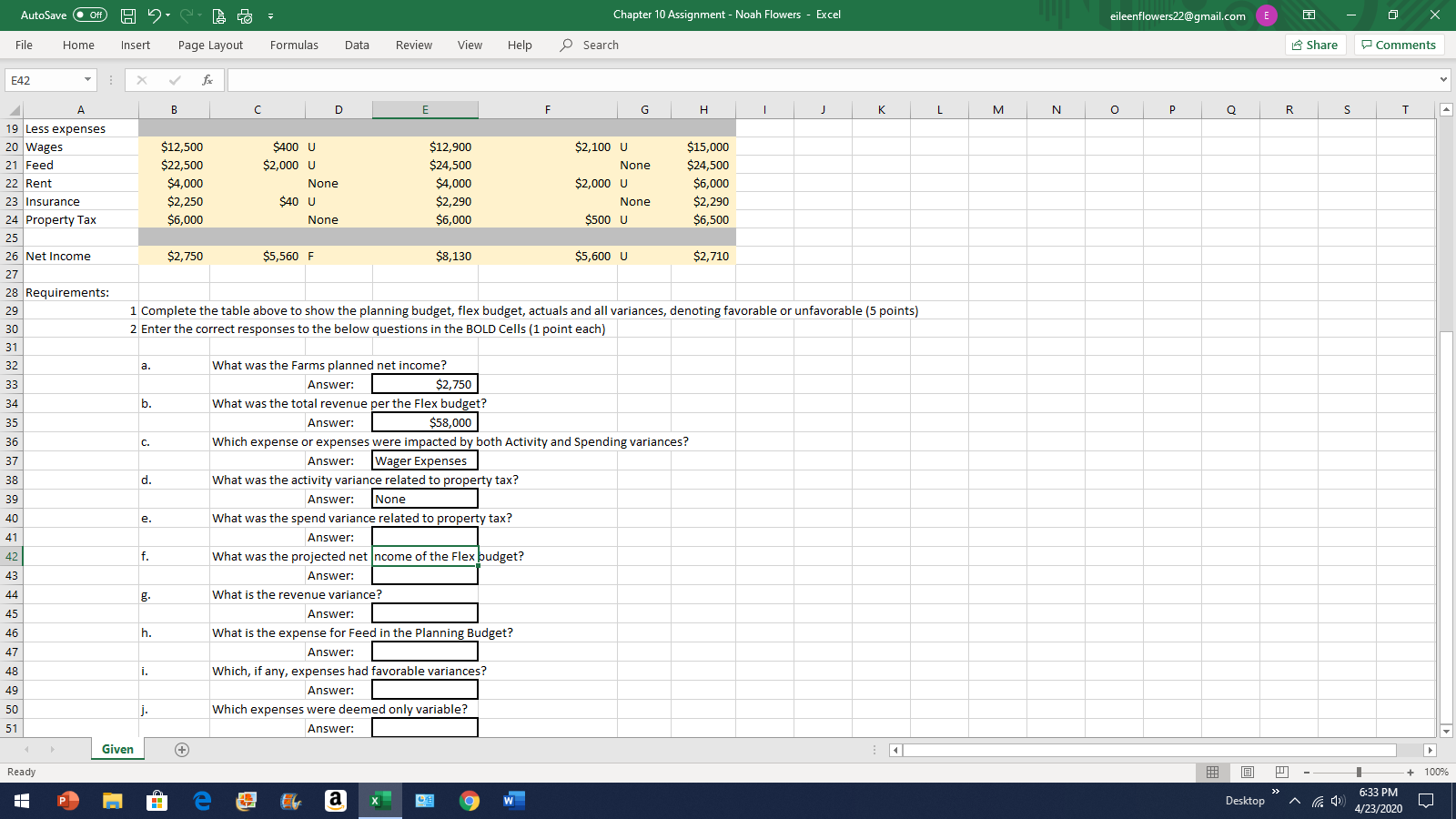
Task: Click the Enter checkmark icon in formula bar
Action: click(175, 80)
